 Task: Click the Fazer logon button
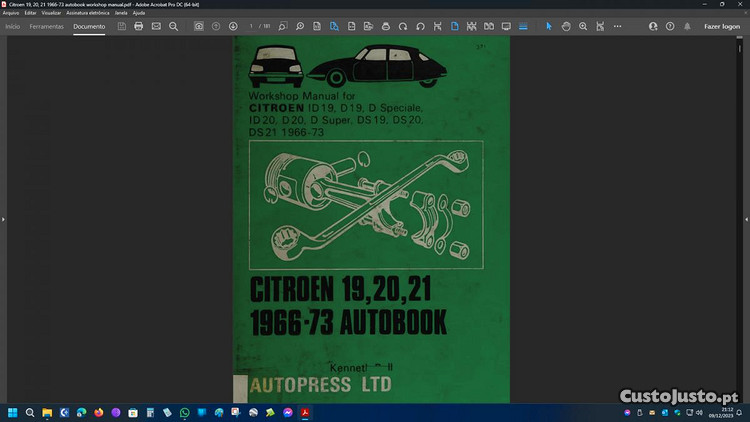coord(722,26)
